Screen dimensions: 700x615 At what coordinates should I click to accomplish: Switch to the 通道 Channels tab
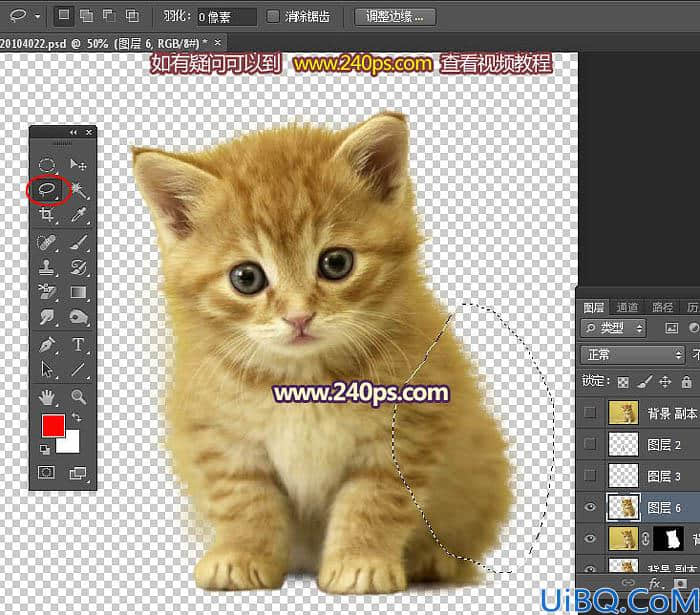[627, 307]
